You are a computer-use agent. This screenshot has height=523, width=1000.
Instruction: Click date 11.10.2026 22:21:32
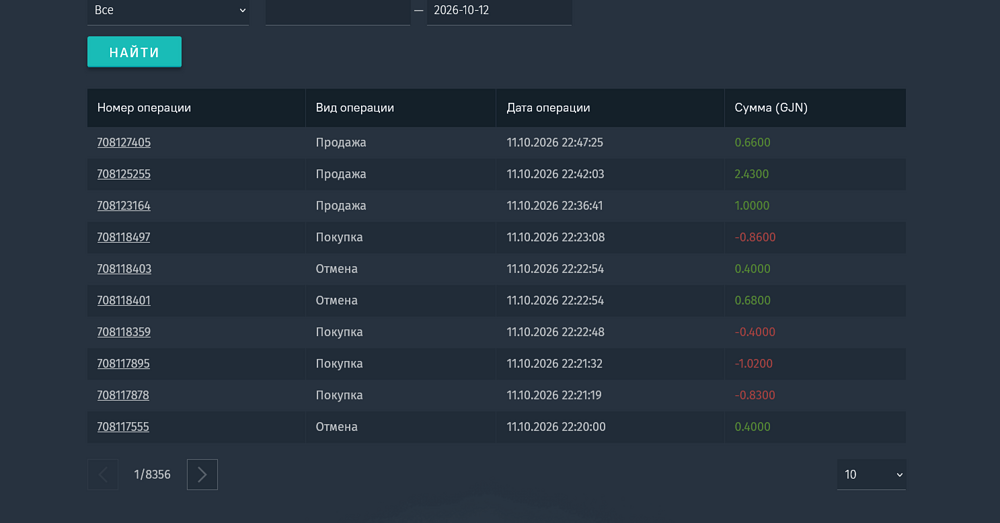554,364
